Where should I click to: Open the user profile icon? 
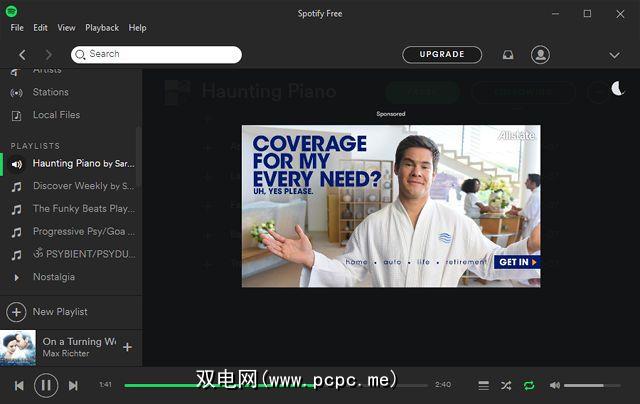tap(540, 55)
